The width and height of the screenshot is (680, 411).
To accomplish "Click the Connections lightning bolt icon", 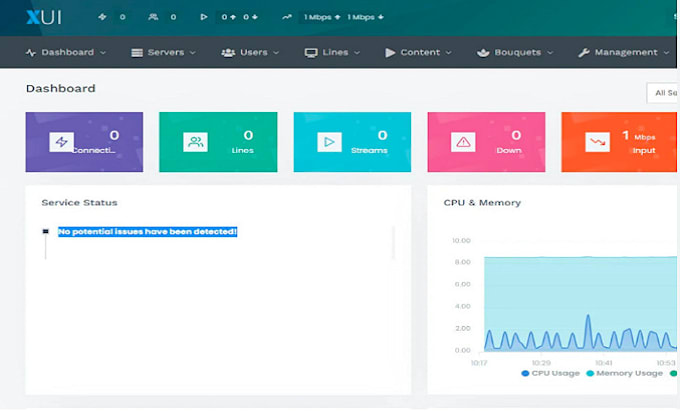I will pyautogui.click(x=62, y=142).
